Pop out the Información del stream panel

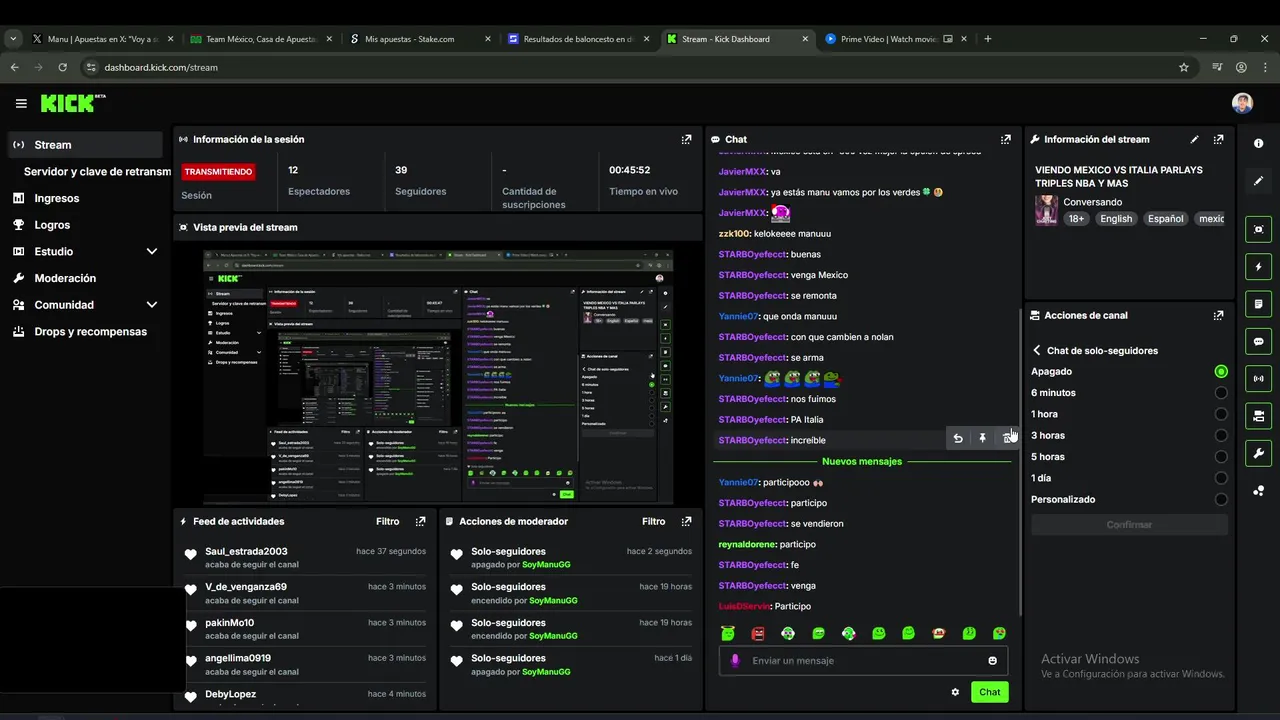[1218, 140]
